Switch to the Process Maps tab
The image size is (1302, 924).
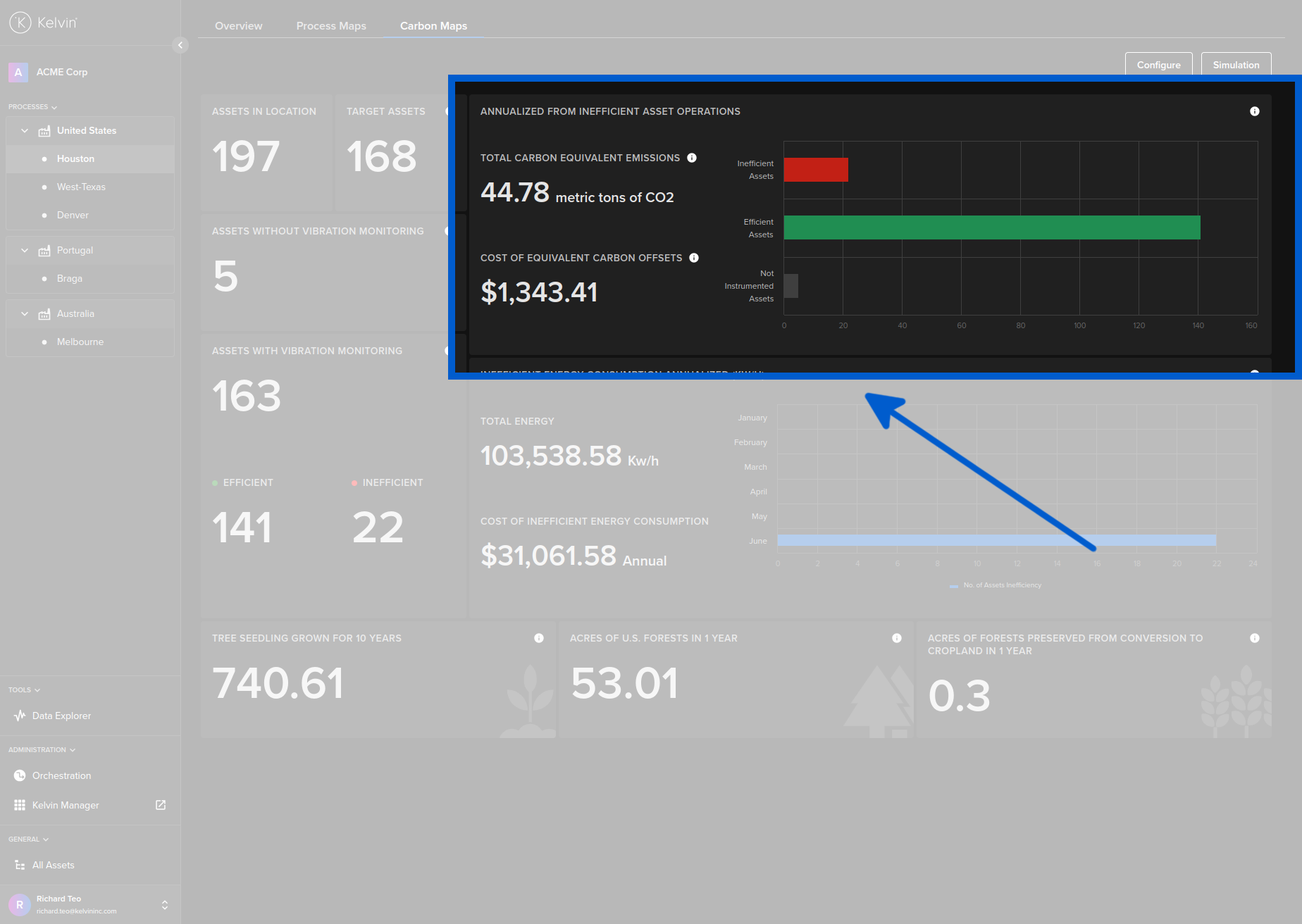coord(331,26)
